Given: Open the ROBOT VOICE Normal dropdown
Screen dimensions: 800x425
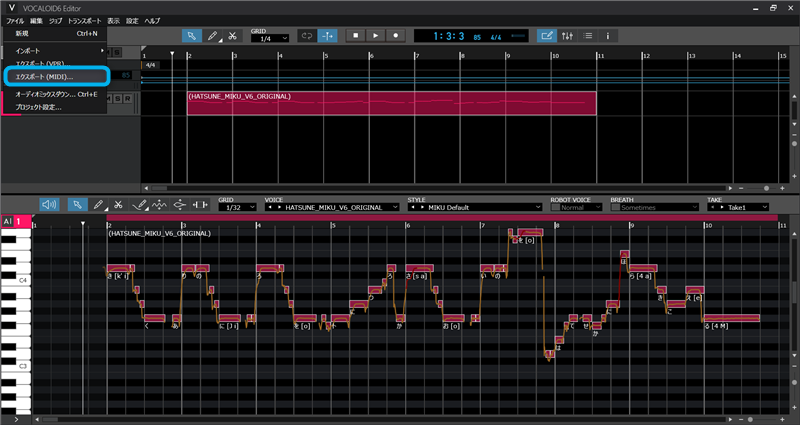Looking at the screenshot, I should point(581,207).
